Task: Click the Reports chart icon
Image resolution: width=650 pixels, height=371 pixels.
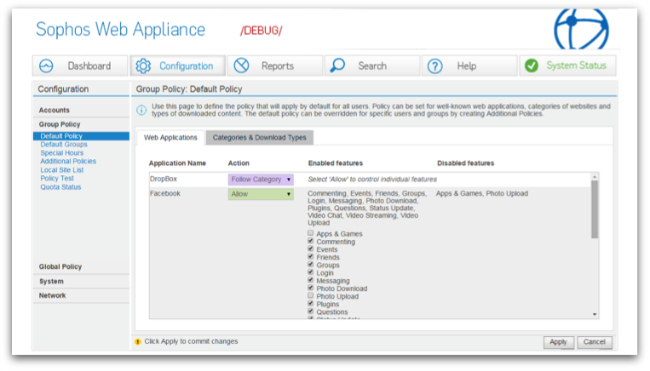Action: pos(241,65)
